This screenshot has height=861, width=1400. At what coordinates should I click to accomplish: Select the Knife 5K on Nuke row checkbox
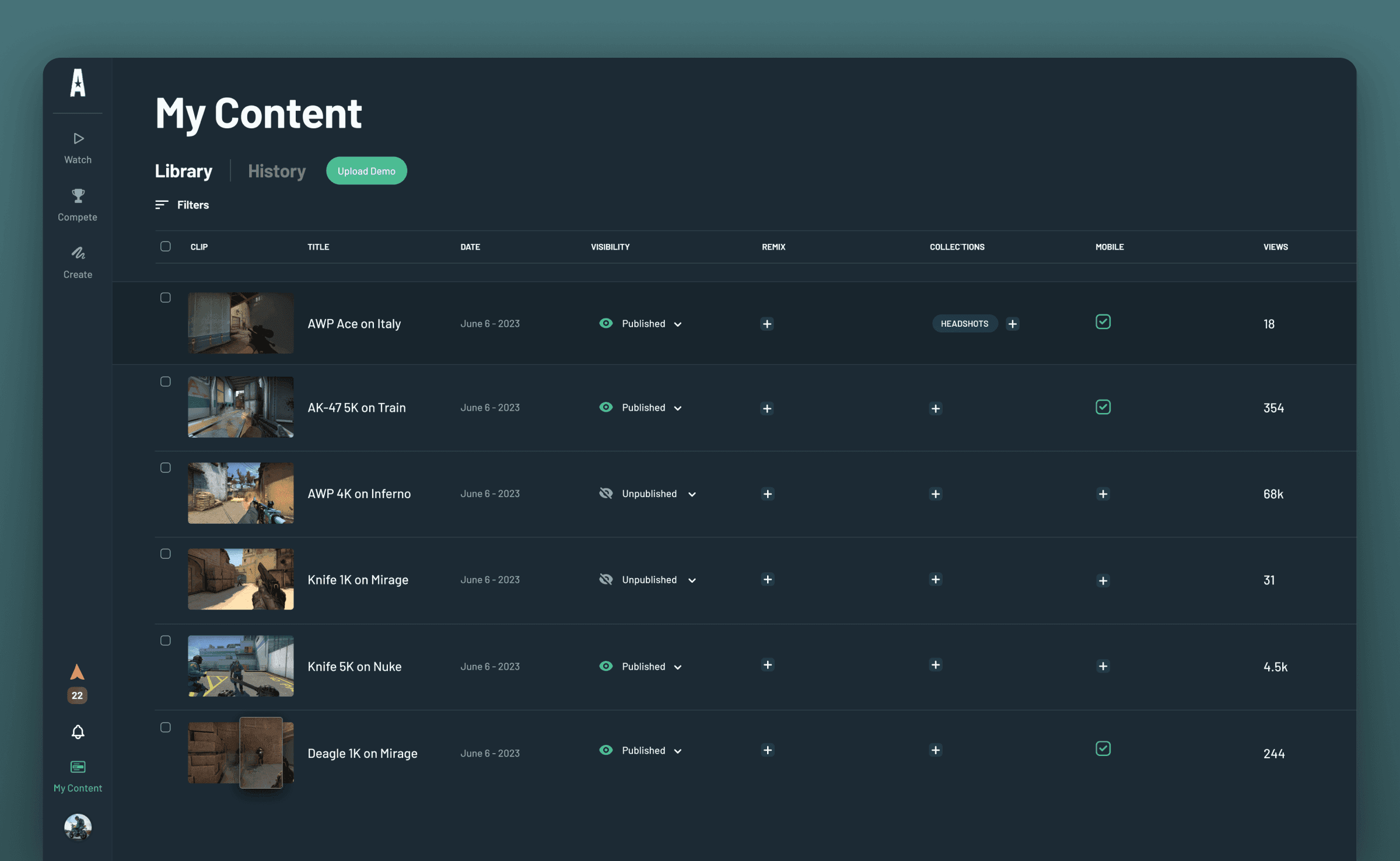click(x=166, y=640)
